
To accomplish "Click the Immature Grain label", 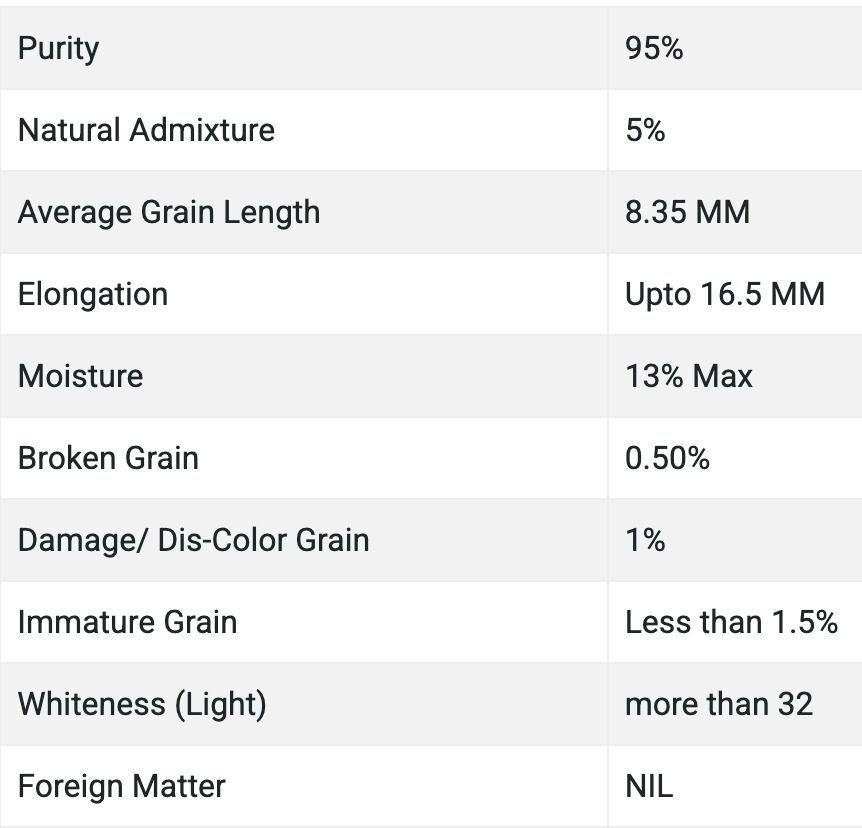I will (x=128, y=622).
